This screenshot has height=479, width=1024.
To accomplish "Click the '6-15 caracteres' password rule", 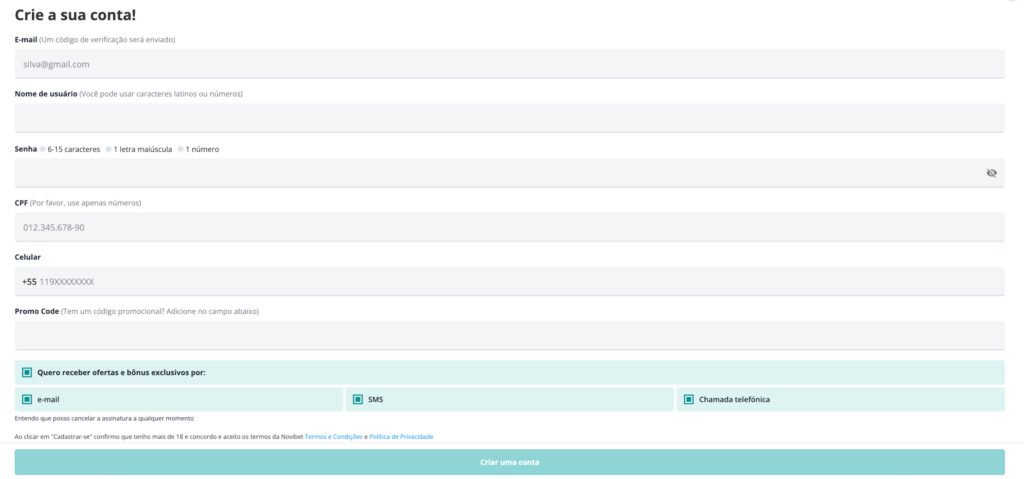I will click(x=74, y=150).
